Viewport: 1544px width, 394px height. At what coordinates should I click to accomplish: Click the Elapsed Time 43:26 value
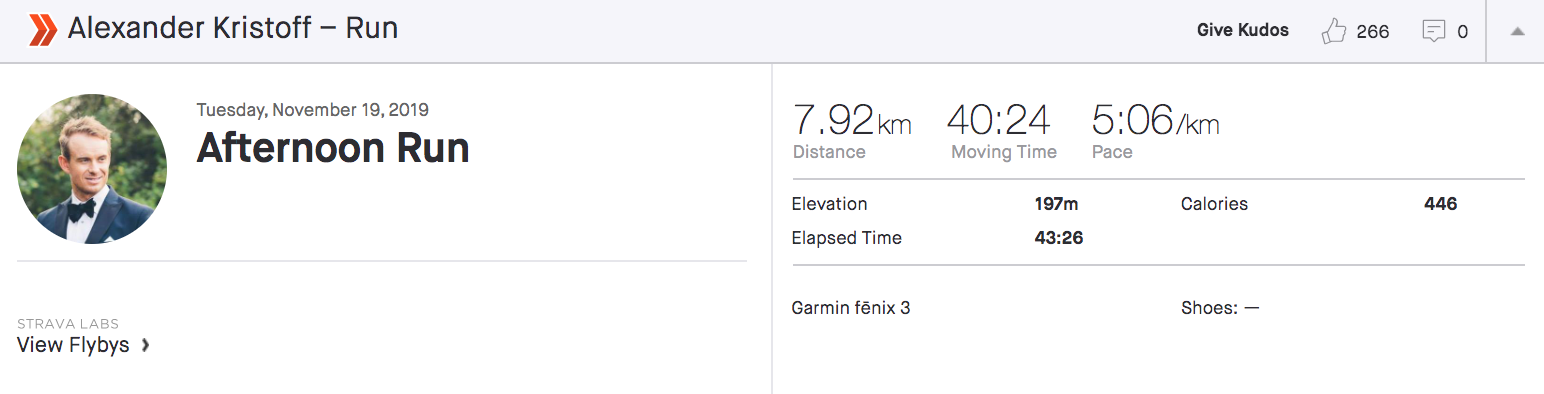(1058, 238)
